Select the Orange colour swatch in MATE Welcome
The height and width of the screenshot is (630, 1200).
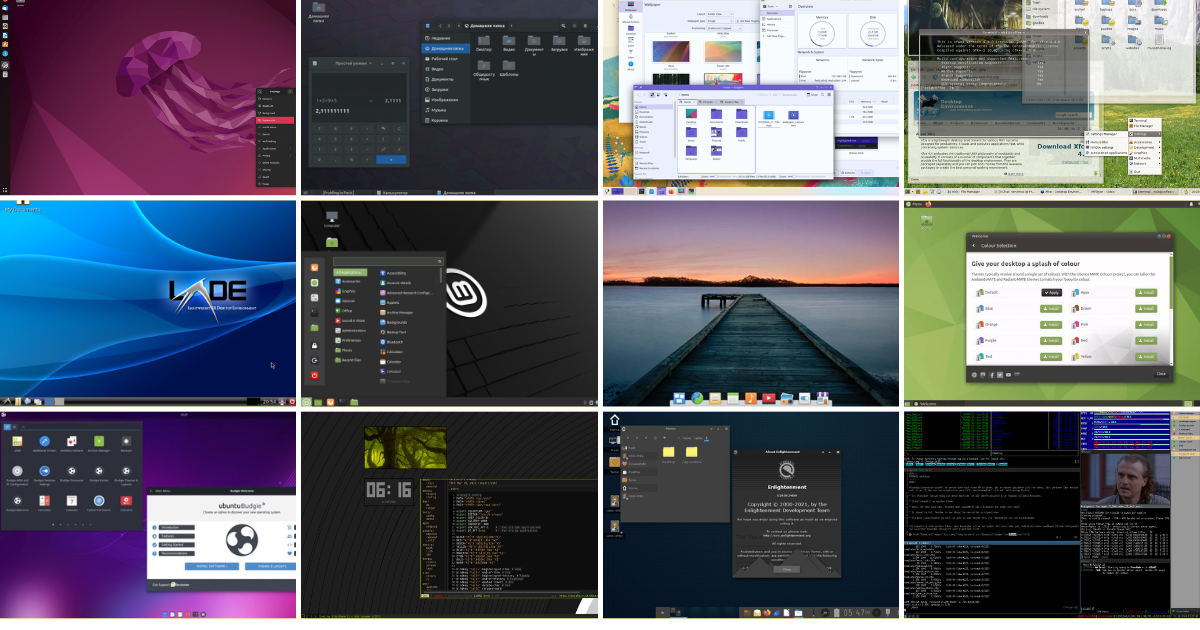click(980, 324)
